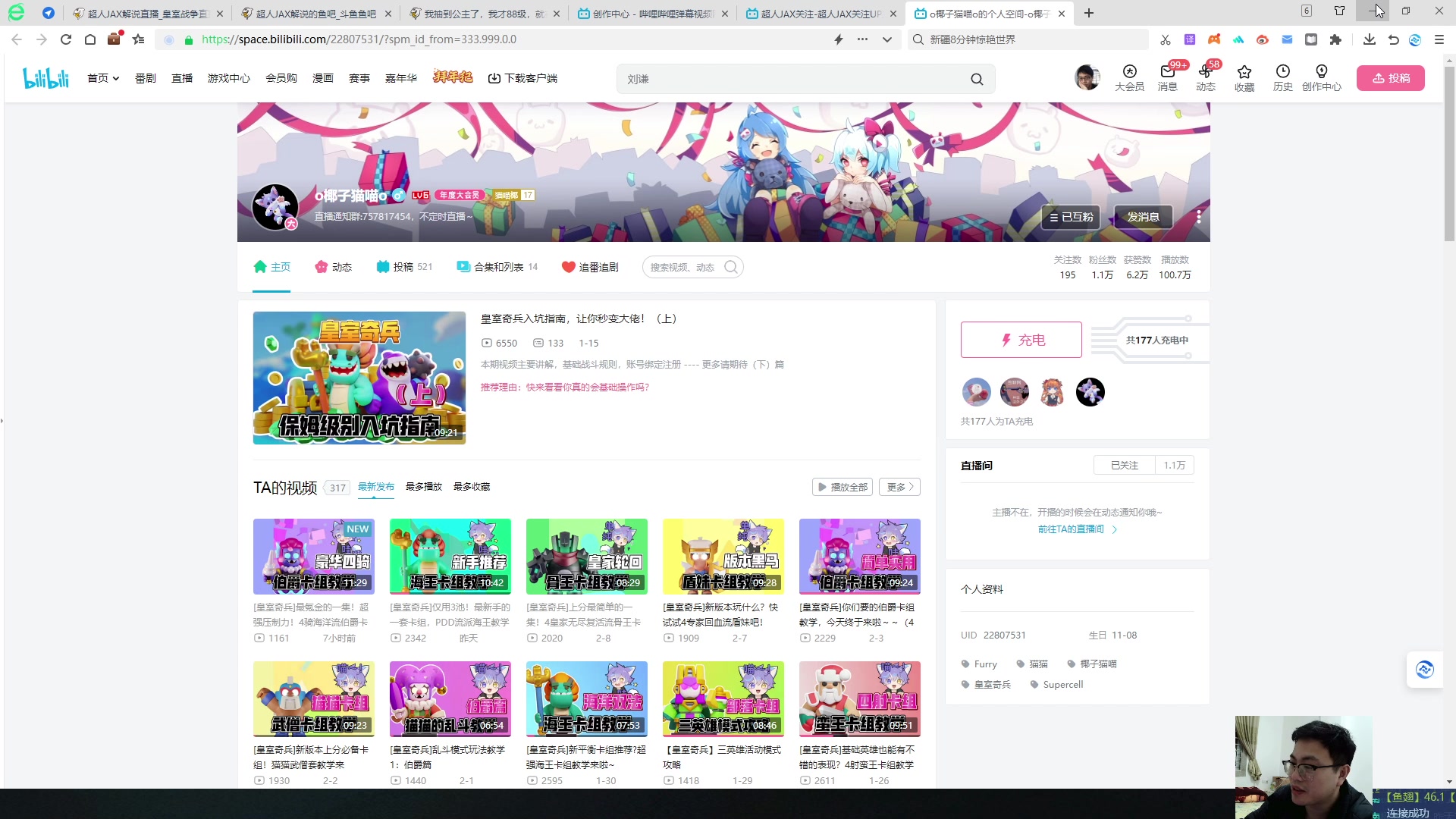
Task: Open 皇室奇兵入坑指南 video title link
Action: pyautogui.click(x=579, y=318)
